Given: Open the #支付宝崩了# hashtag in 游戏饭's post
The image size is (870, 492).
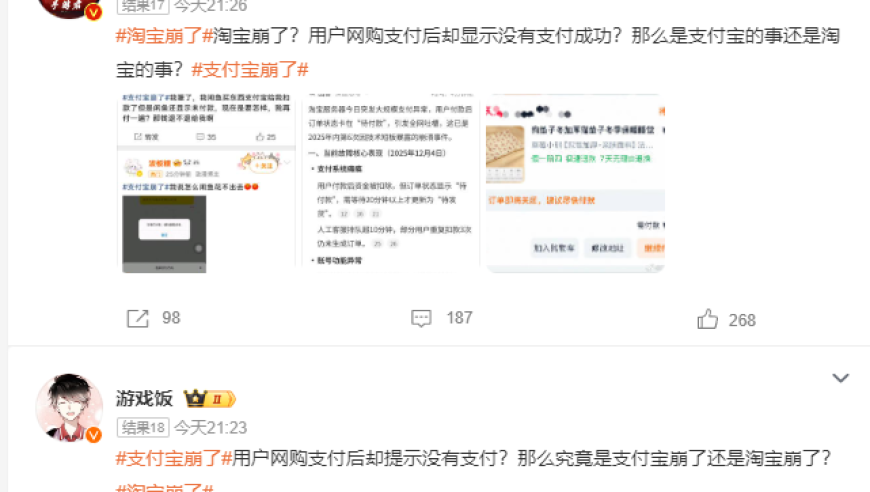Looking at the screenshot, I should 174,458.
